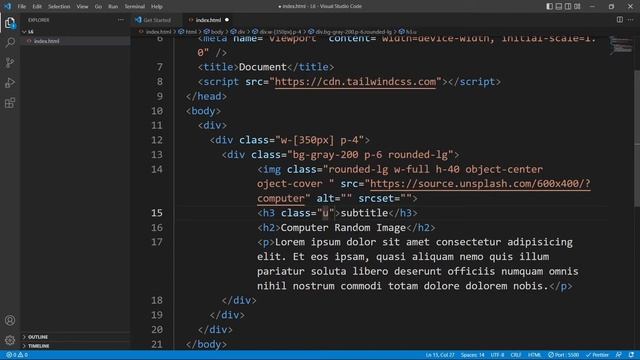
Task: Click the minimap preview
Action: pyautogui.click(x=621, y=45)
